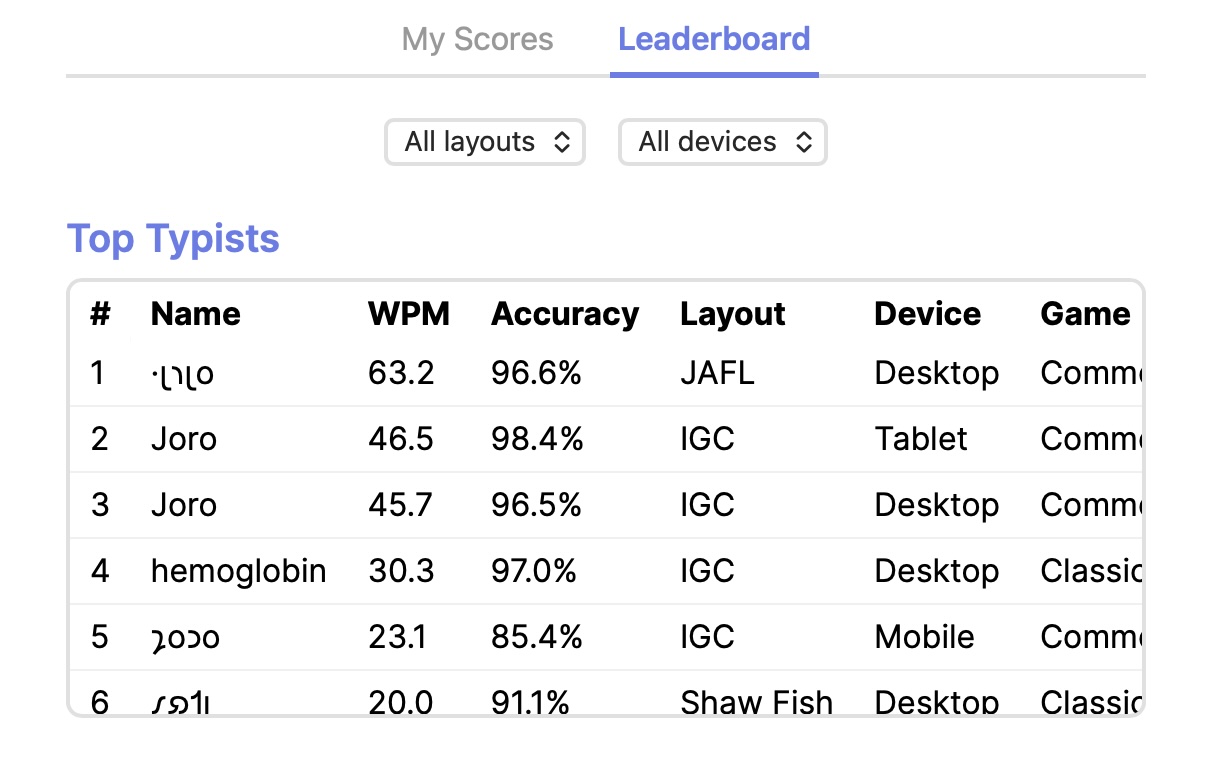Image resolution: width=1206 pixels, height=760 pixels.
Task: Click the Layout column header
Action: [x=733, y=314]
